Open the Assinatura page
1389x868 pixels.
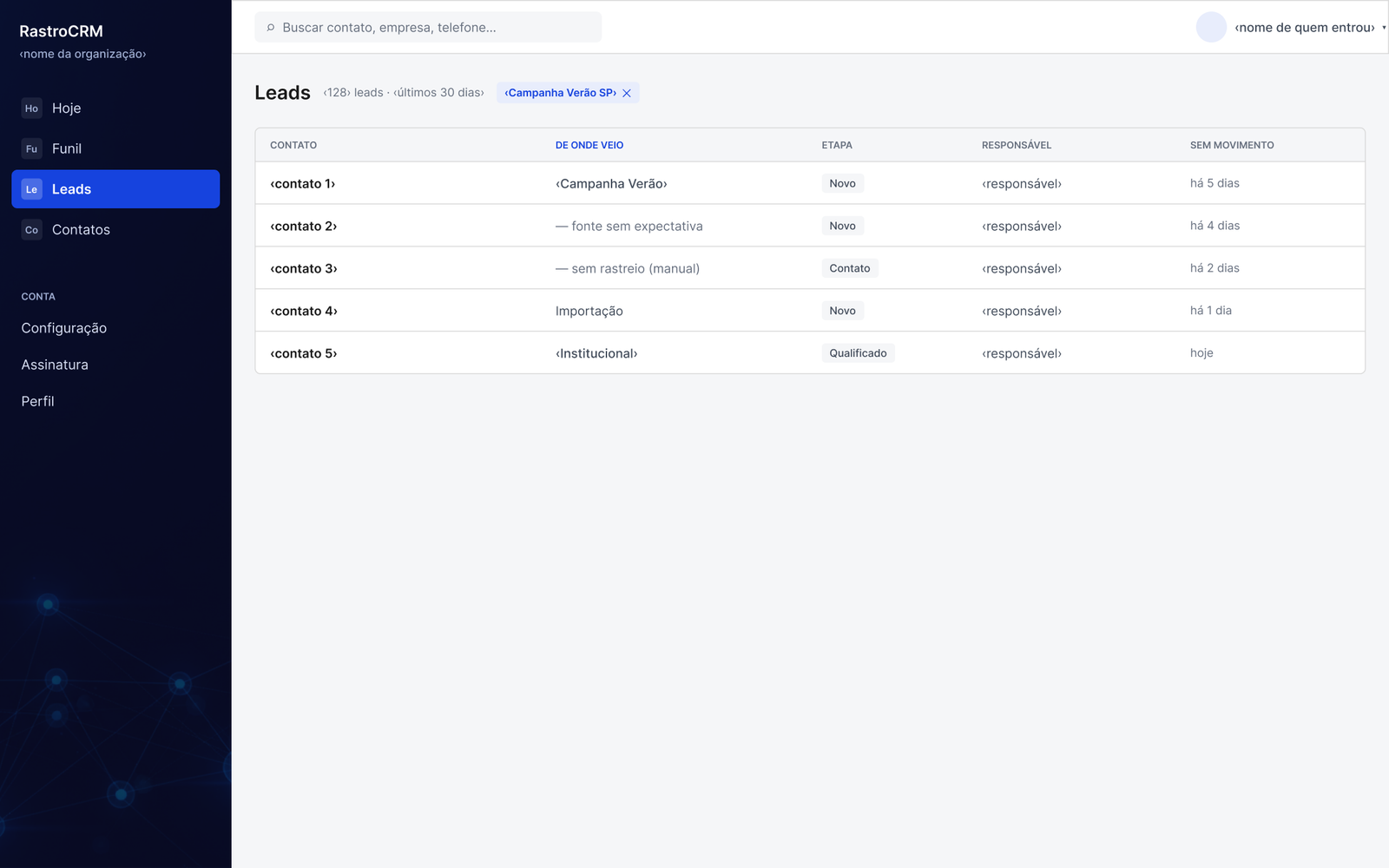pyautogui.click(x=55, y=365)
